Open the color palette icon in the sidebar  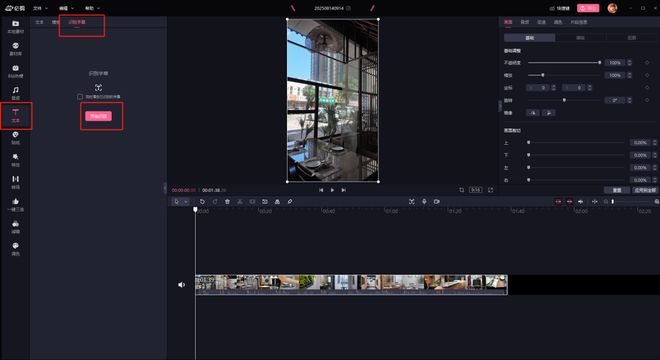16,249
